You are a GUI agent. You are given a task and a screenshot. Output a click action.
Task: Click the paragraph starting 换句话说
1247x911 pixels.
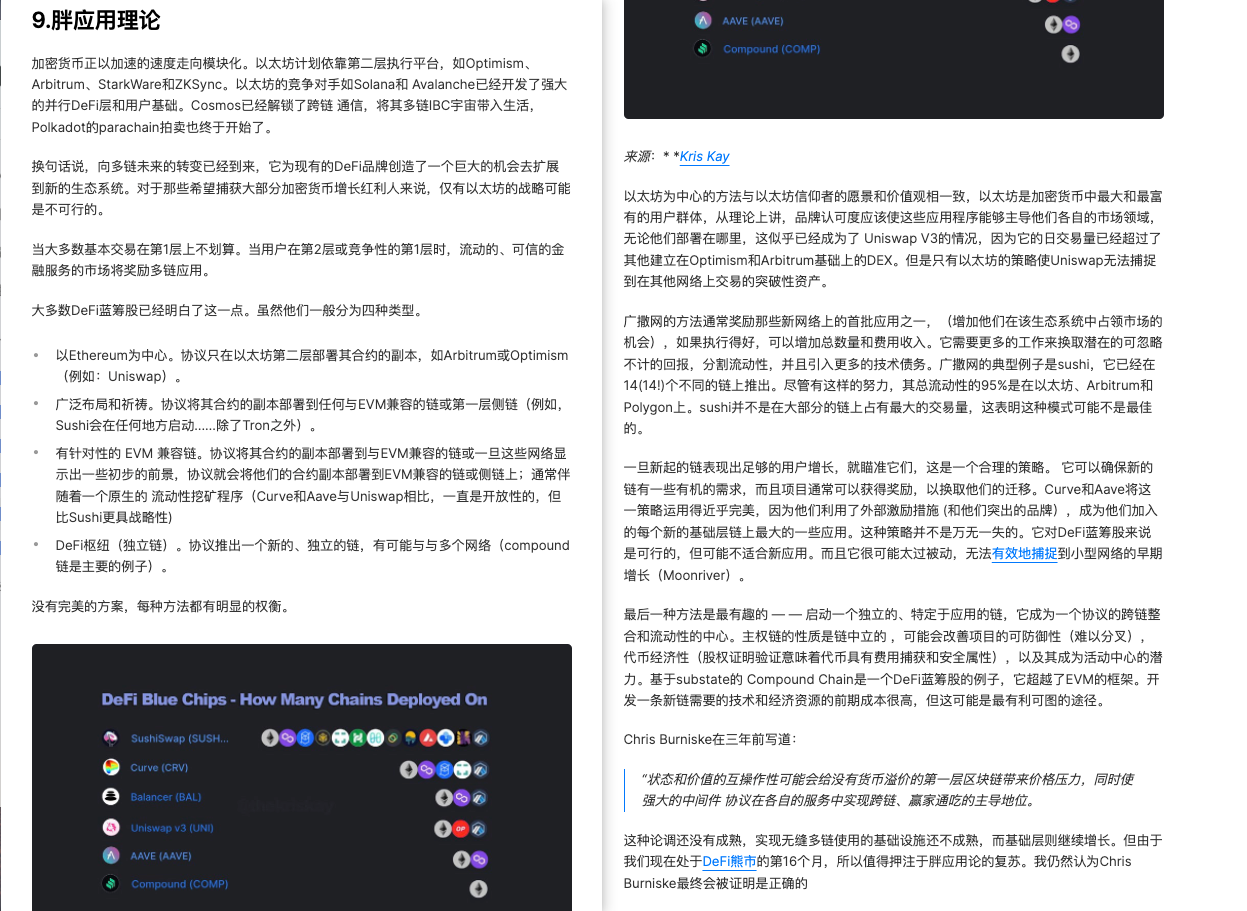click(301, 188)
